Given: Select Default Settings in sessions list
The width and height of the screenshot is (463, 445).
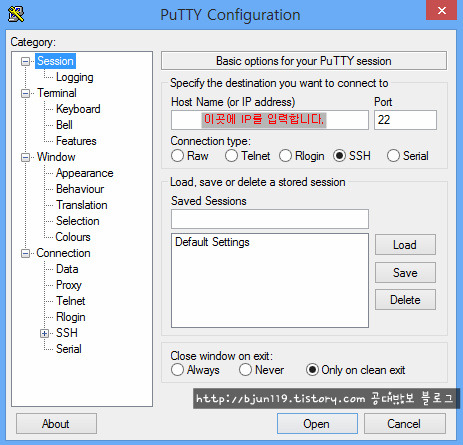Looking at the screenshot, I should (212, 242).
